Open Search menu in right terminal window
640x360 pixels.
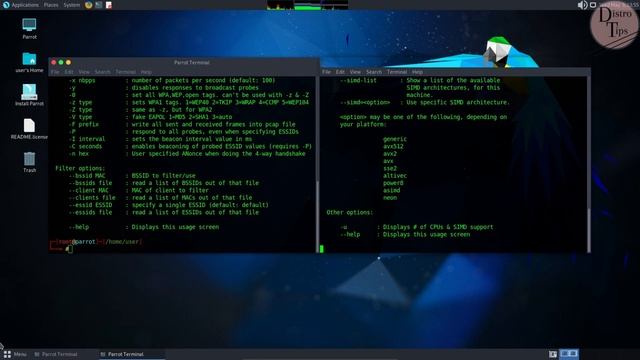point(374,72)
